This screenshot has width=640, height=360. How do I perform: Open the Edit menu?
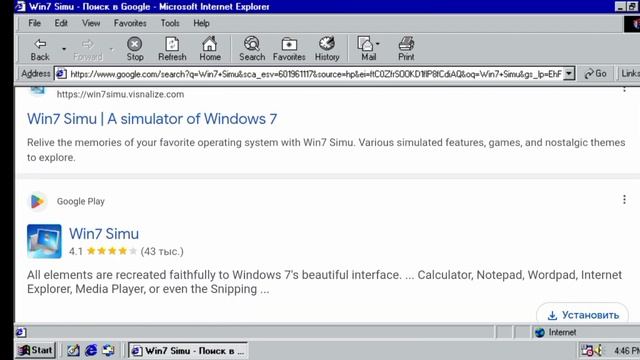(x=61, y=23)
